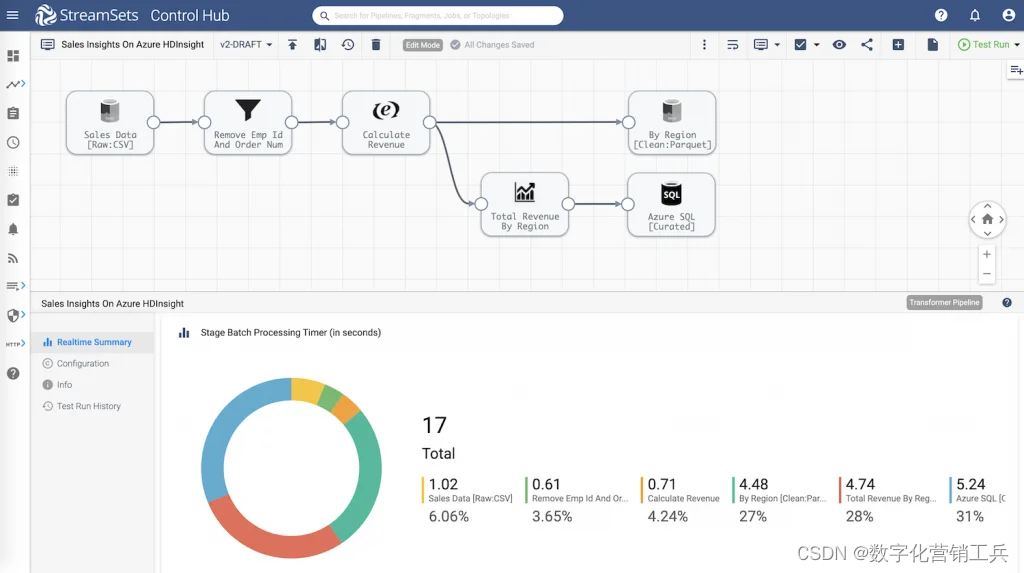This screenshot has height=573, width=1024.
Task: Toggle the preview eye icon
Action: [839, 44]
